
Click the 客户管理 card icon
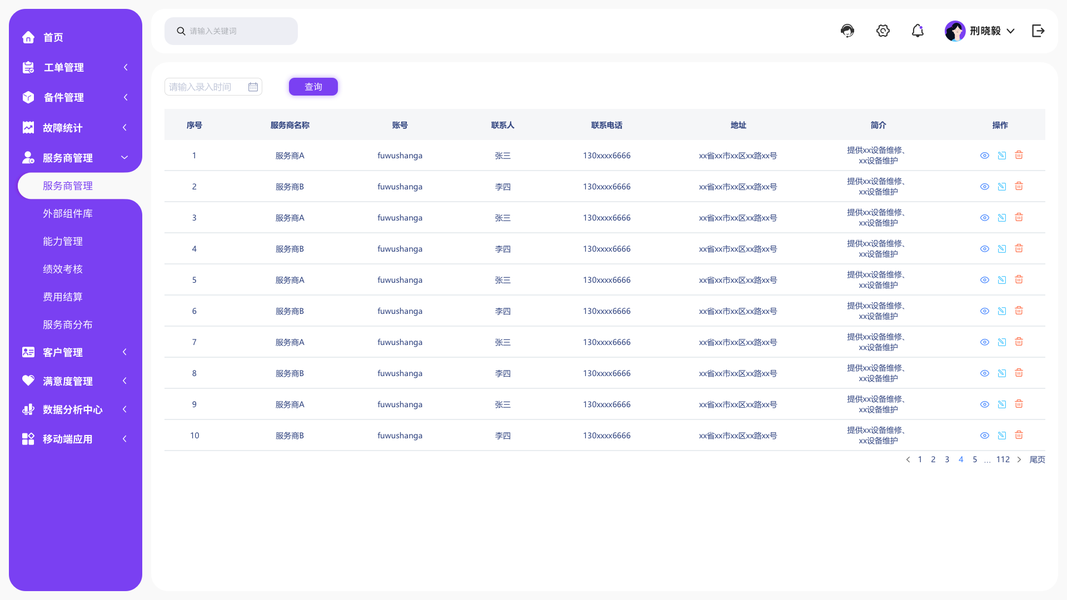click(x=28, y=352)
